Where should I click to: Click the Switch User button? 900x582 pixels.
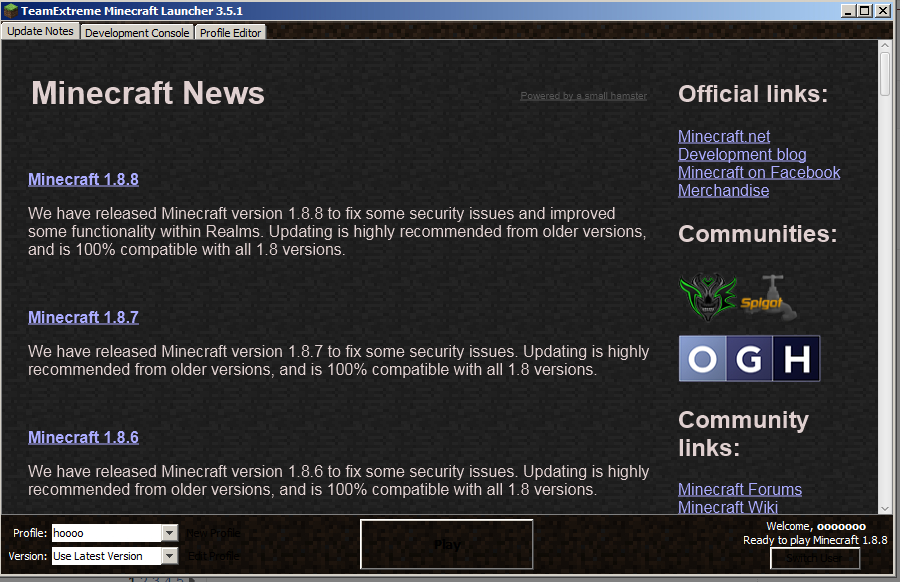(814, 558)
